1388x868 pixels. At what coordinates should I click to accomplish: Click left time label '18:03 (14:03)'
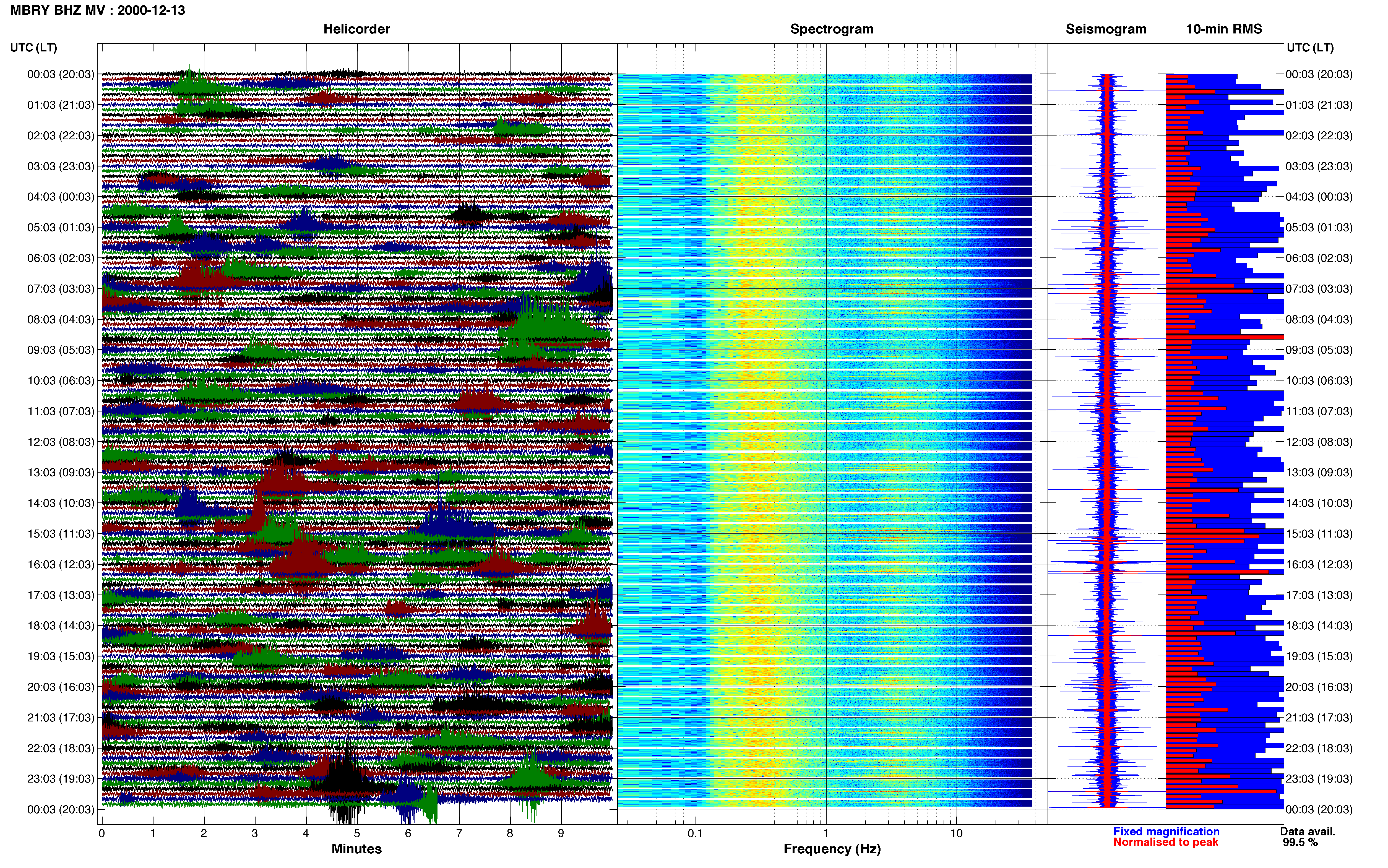[60, 626]
